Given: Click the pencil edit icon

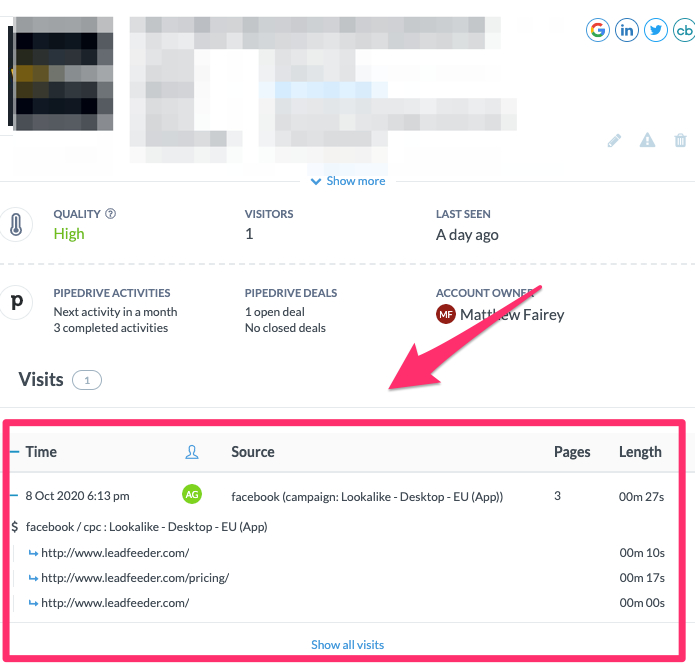Looking at the screenshot, I should click(614, 141).
